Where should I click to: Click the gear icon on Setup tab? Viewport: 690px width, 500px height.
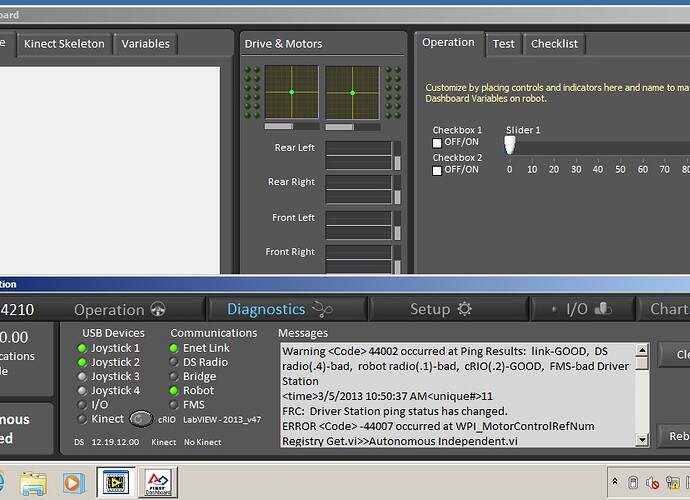click(464, 309)
